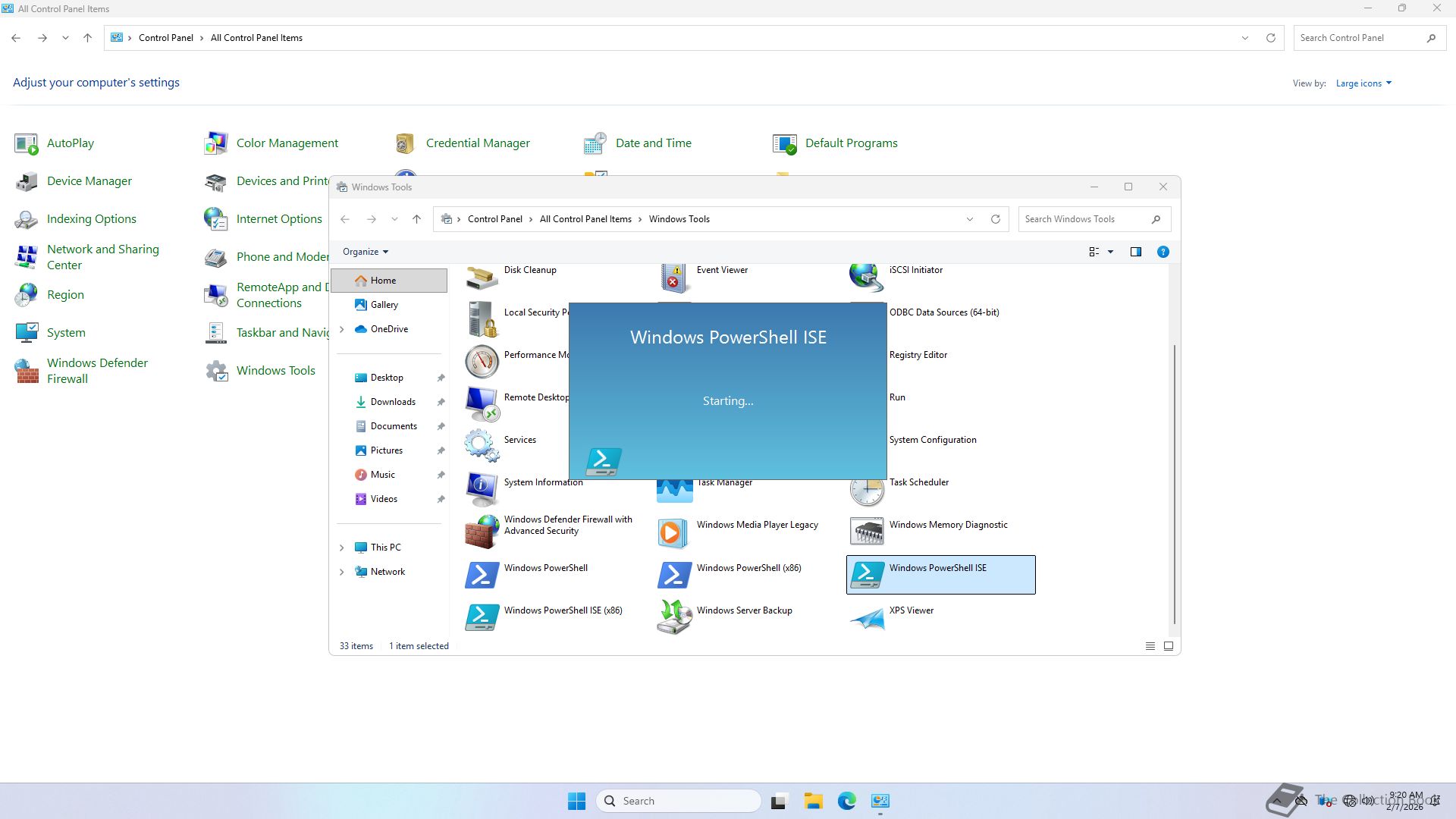Open Credential Manager link
1456x819 pixels.
pos(477,143)
